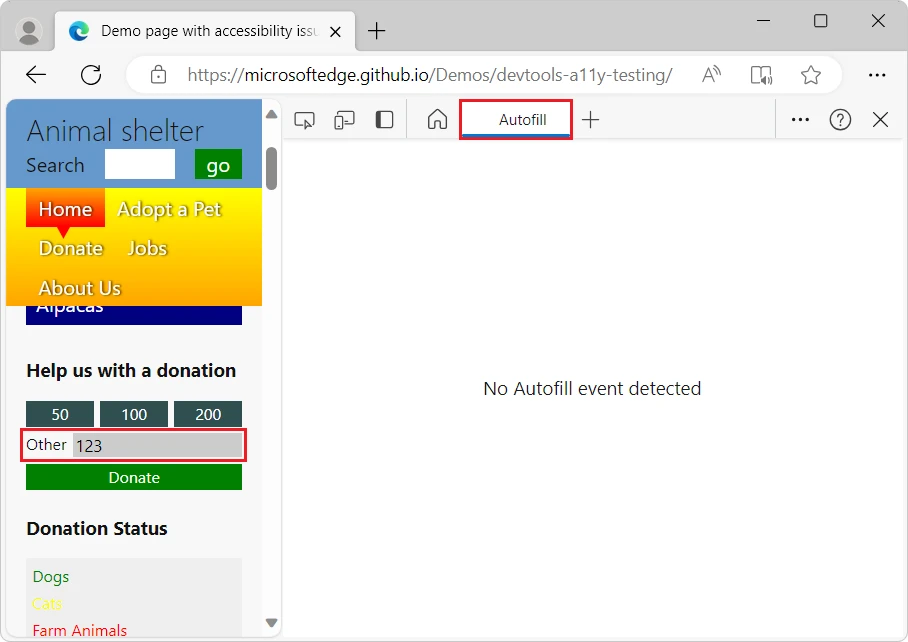Close the DevTools panel
Viewport: 908px width, 642px height.
pyautogui.click(x=880, y=120)
